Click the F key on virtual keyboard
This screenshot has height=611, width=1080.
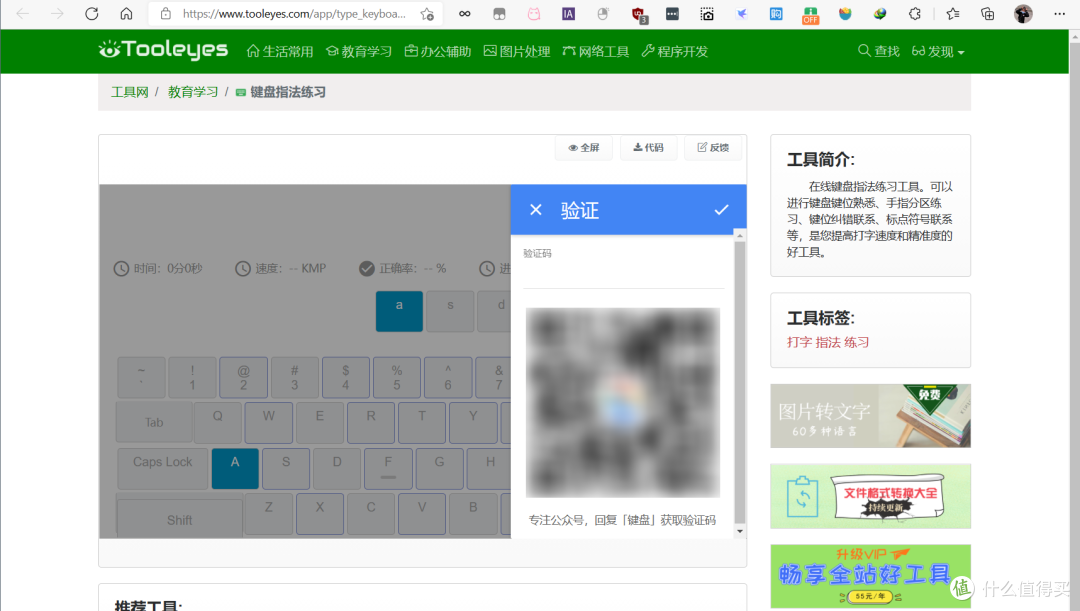tap(388, 468)
